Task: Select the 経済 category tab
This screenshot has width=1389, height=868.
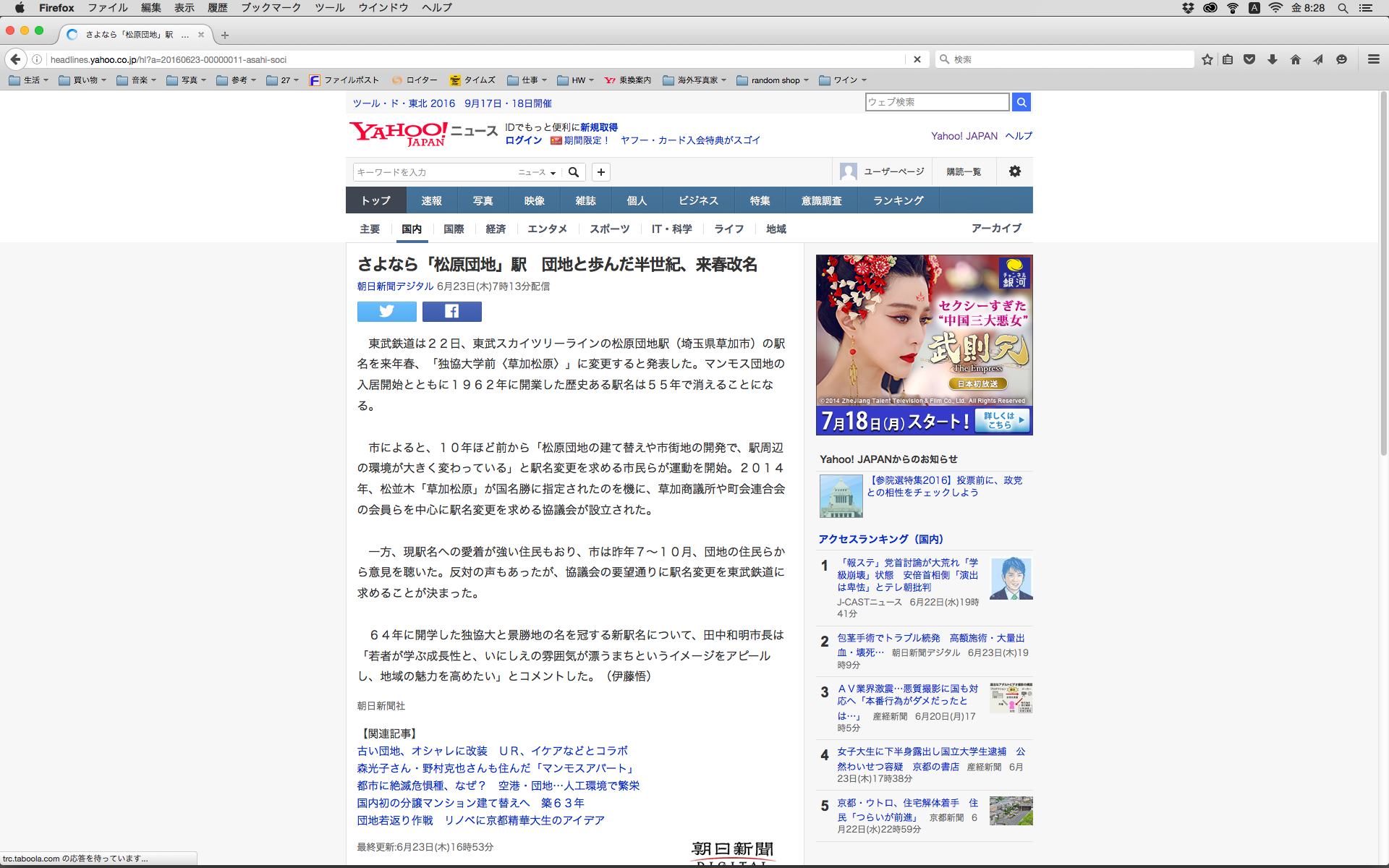Action: point(496,229)
